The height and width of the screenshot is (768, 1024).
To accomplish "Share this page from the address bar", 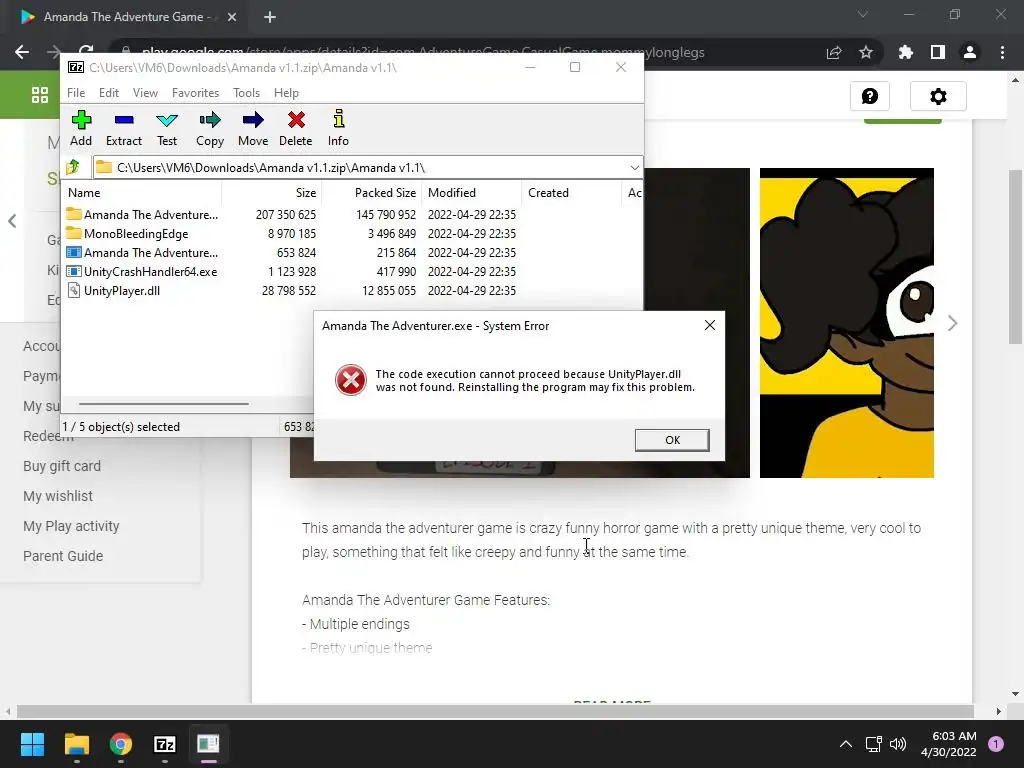I will (x=834, y=52).
